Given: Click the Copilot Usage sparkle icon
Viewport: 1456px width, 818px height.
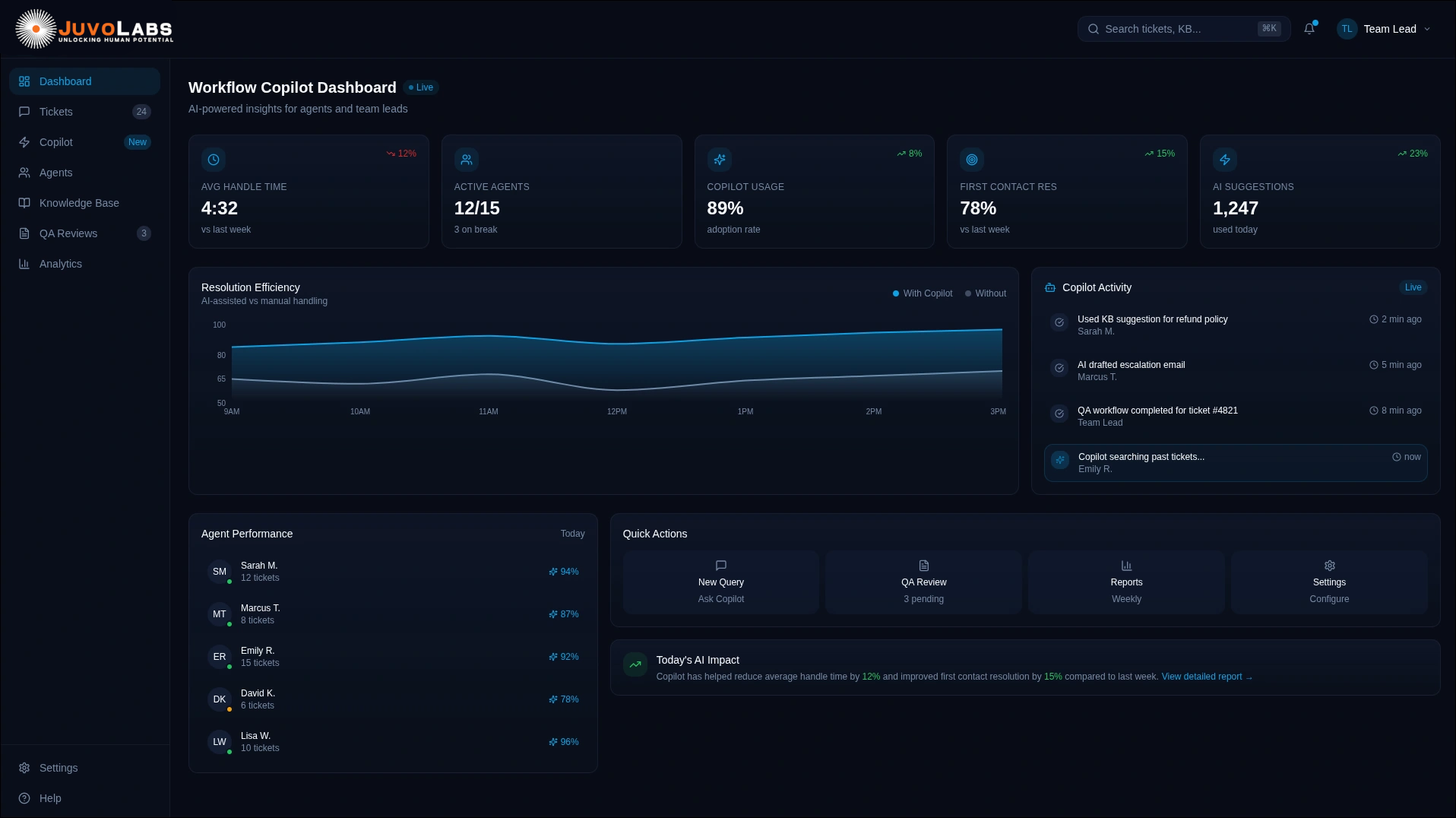Looking at the screenshot, I should click(x=720, y=160).
